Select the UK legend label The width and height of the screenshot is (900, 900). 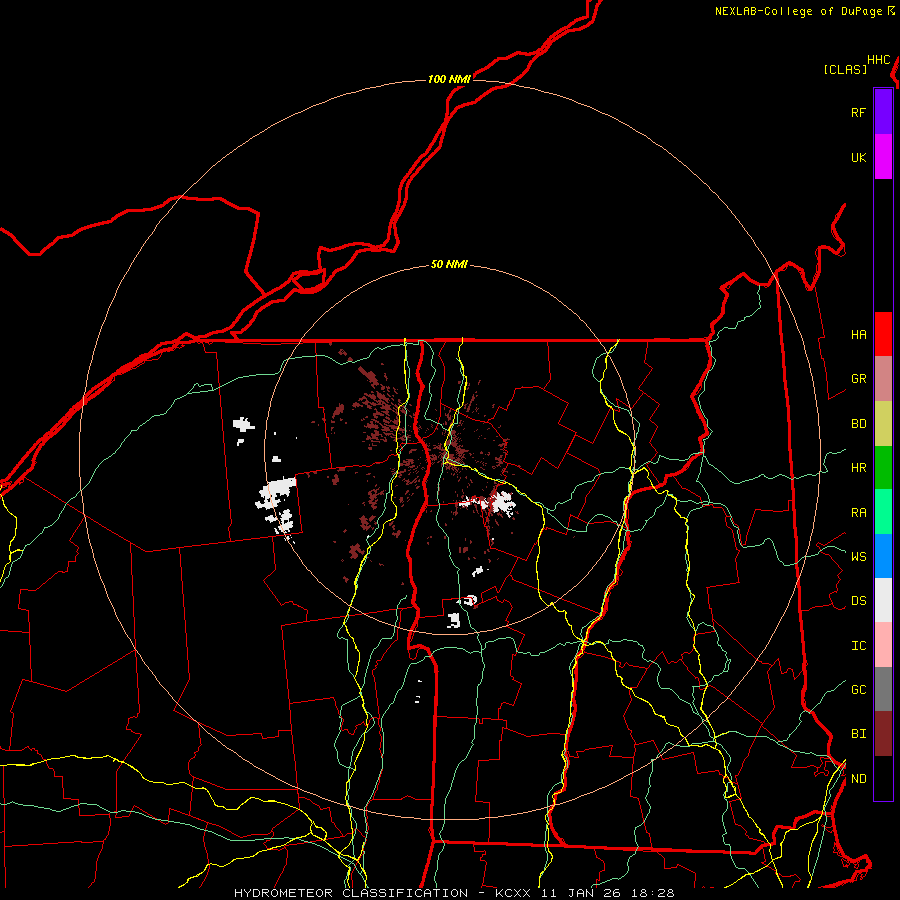pyautogui.click(x=858, y=157)
